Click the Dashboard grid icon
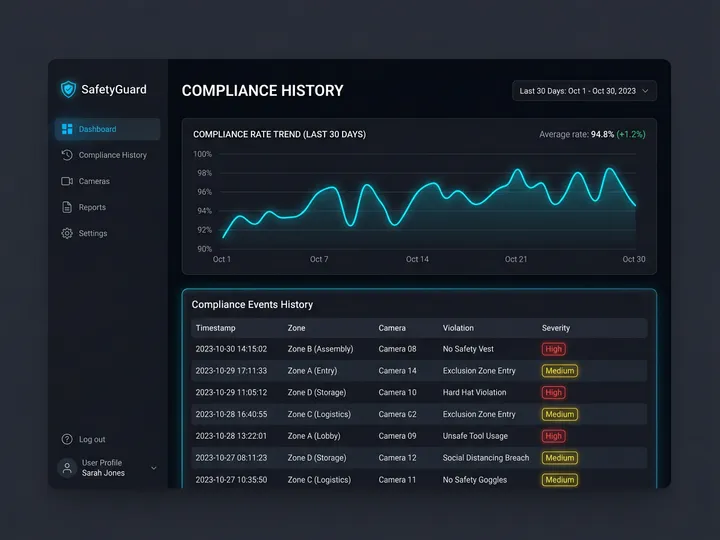This screenshot has height=540, width=720. [x=67, y=129]
